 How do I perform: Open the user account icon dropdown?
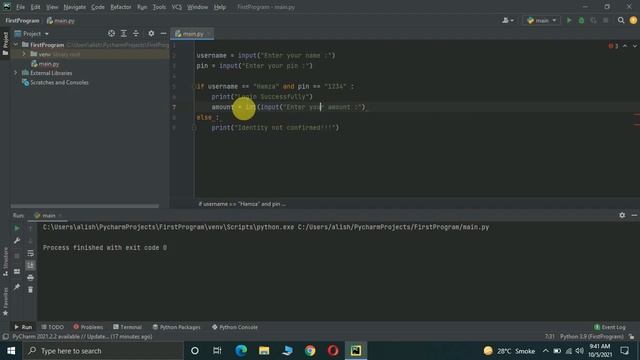tap(508, 20)
